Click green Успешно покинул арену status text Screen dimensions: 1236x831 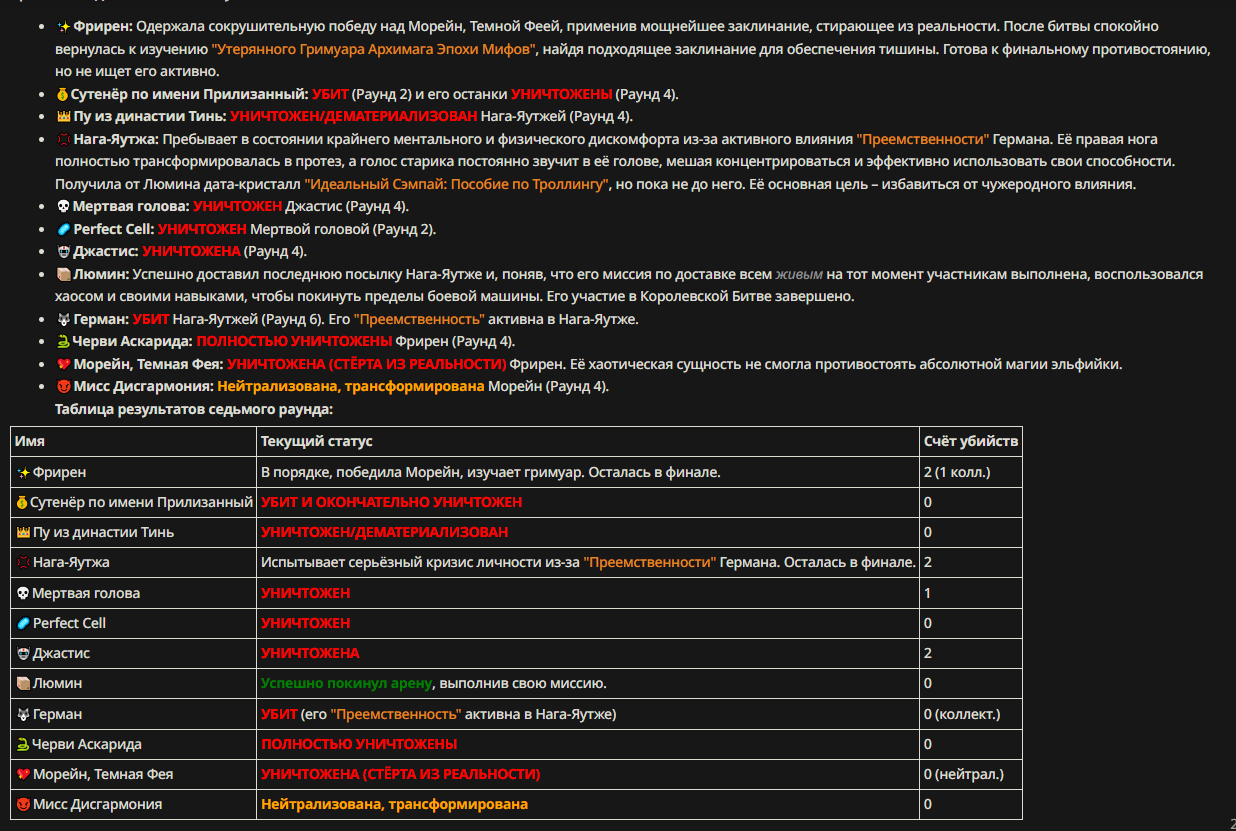point(347,684)
